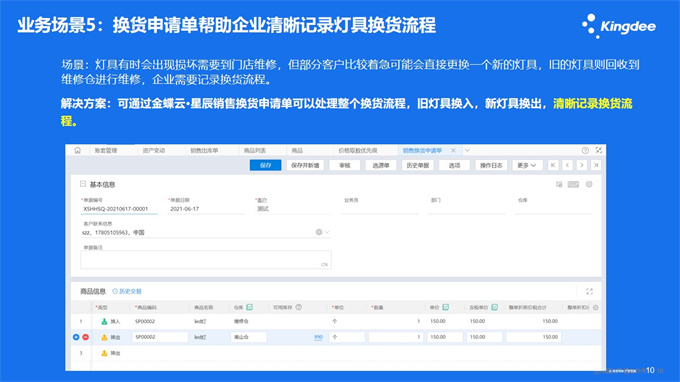Open the 更多 dropdown menu
This screenshot has height=382, width=680.
[x=526, y=165]
